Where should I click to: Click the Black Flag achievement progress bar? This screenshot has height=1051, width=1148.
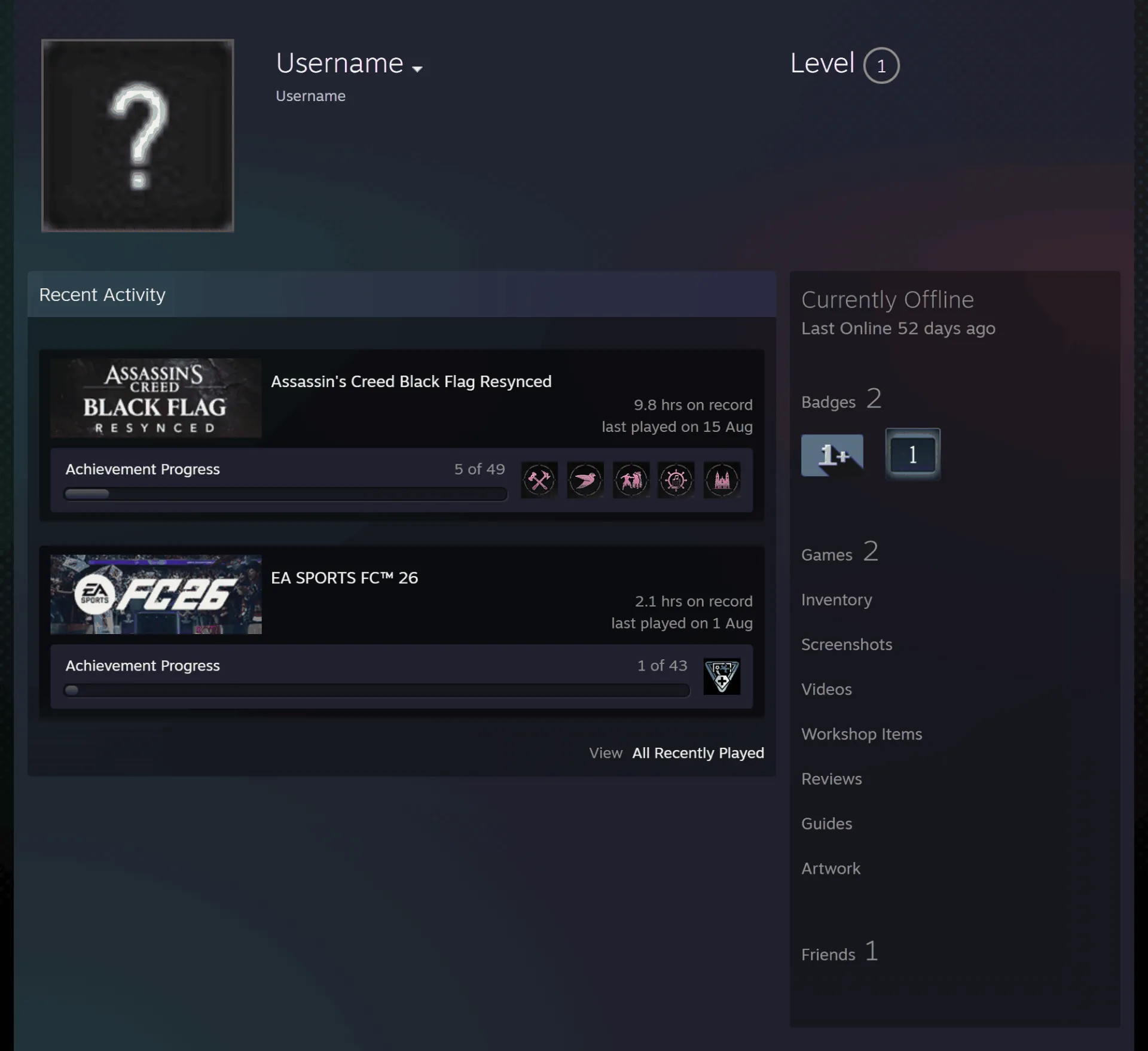(x=286, y=494)
